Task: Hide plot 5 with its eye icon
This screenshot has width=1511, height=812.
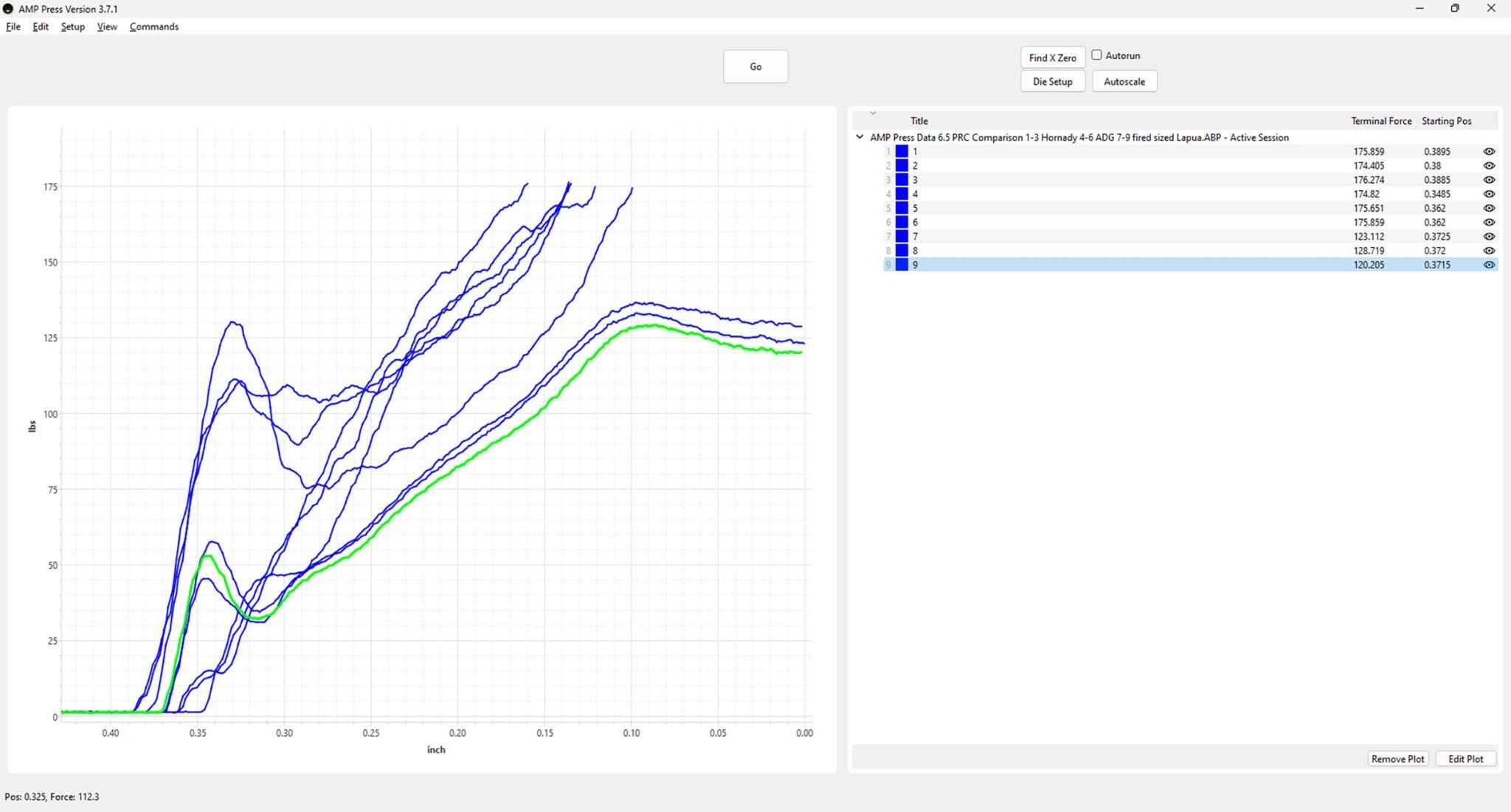Action: tap(1489, 208)
